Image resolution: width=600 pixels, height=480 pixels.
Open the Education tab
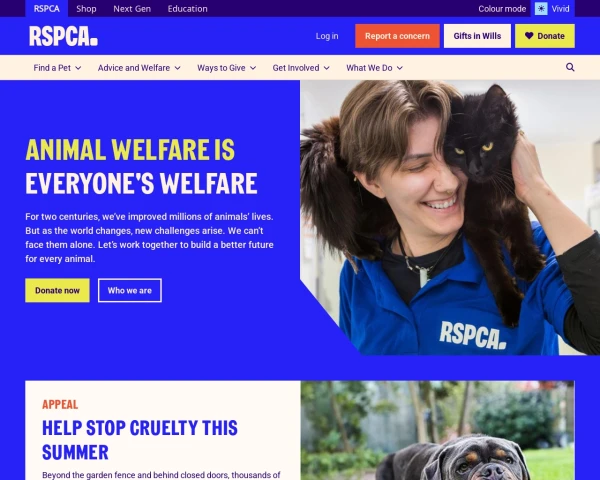188,8
